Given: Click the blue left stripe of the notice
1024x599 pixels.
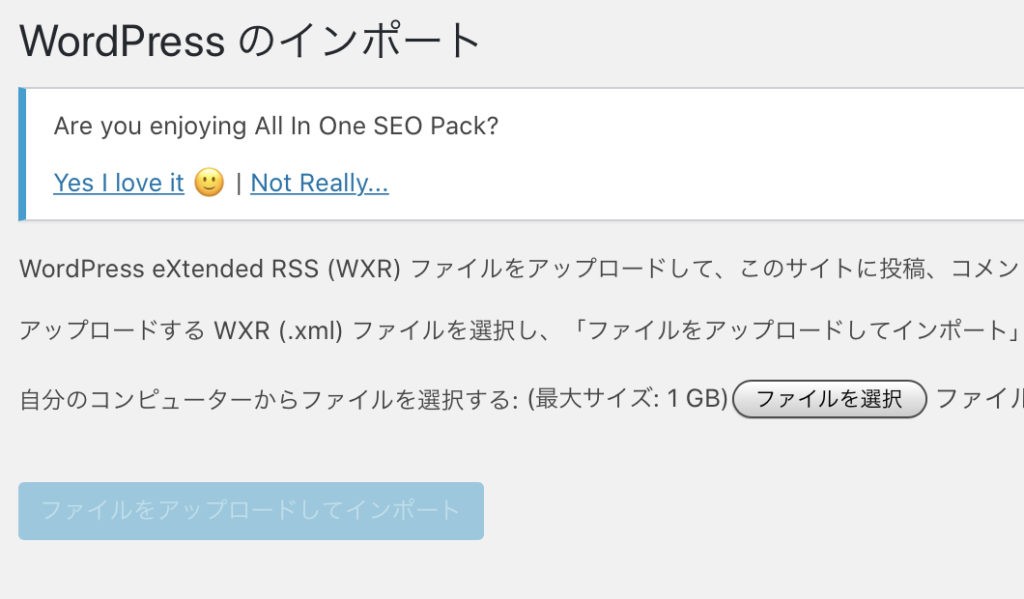Looking at the screenshot, I should click(x=22, y=154).
